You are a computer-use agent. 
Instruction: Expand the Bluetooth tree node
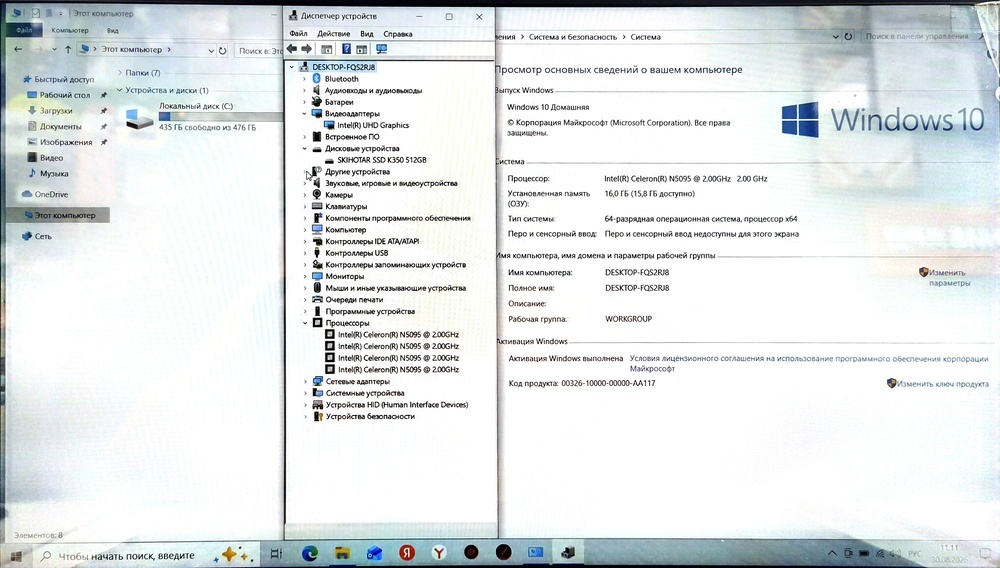pos(304,79)
